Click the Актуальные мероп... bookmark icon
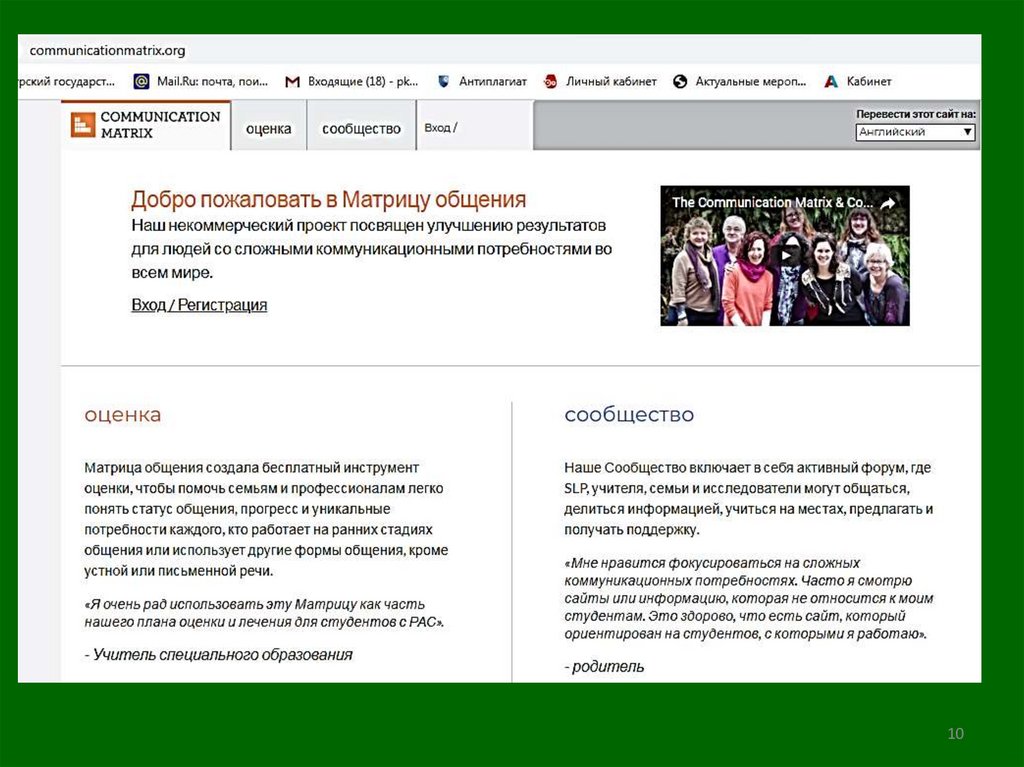 point(681,82)
